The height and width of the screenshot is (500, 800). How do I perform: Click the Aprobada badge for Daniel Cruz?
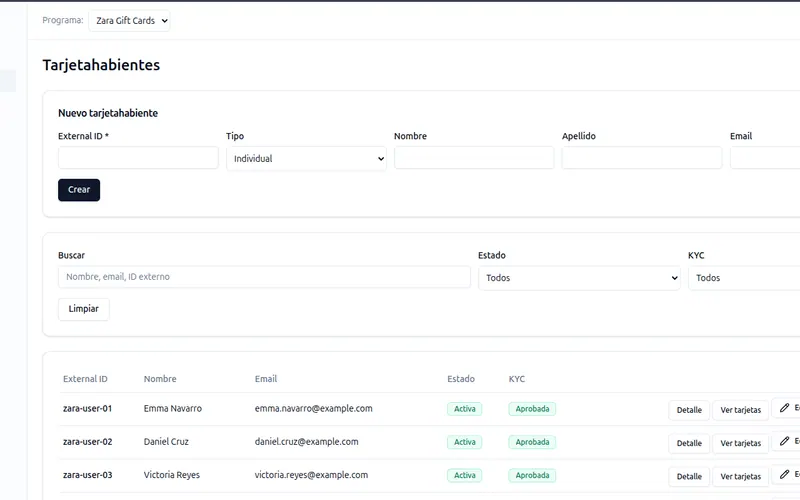point(532,442)
